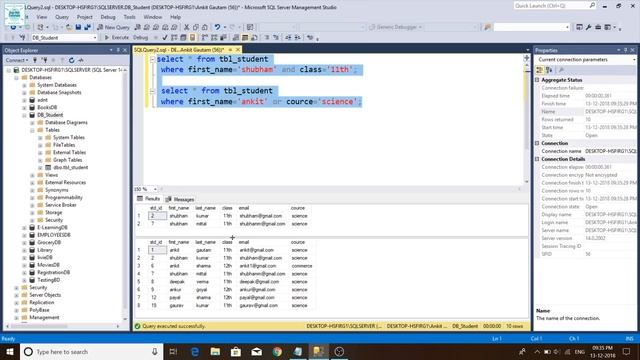
Task: Click the Quick Launch search field
Action: [x=555, y=6]
